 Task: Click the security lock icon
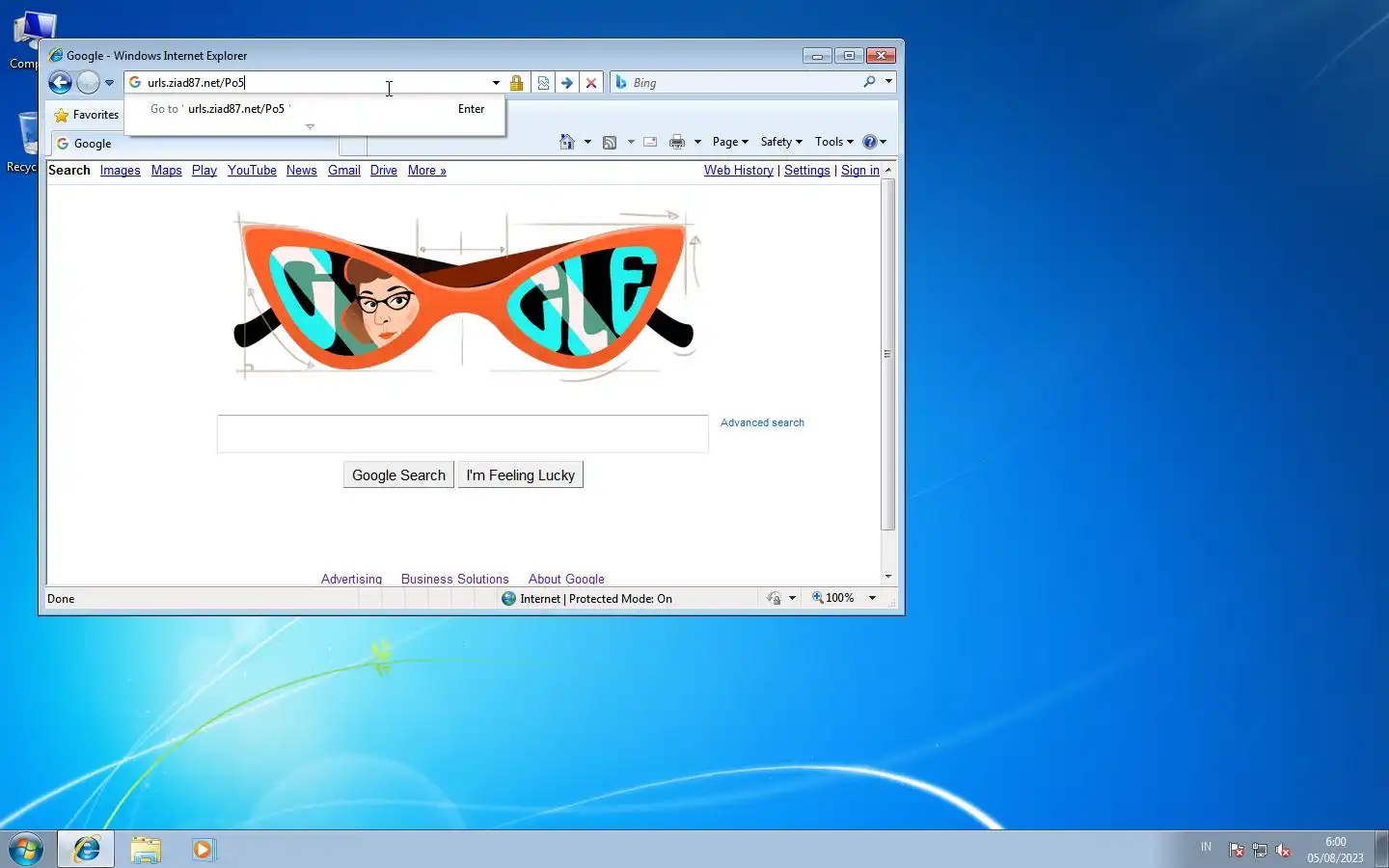[517, 83]
